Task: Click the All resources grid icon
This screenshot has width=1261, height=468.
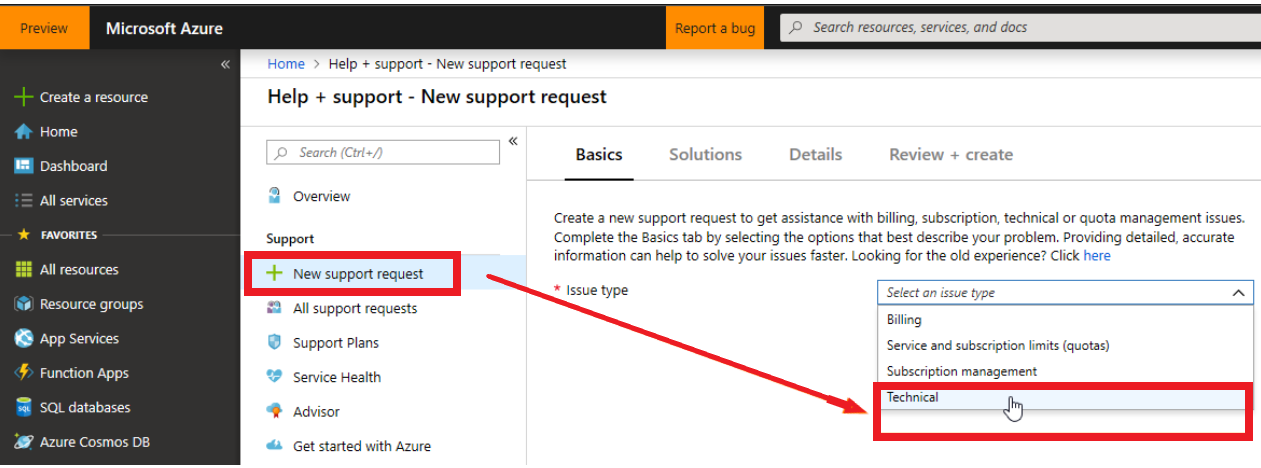Action: (24, 270)
